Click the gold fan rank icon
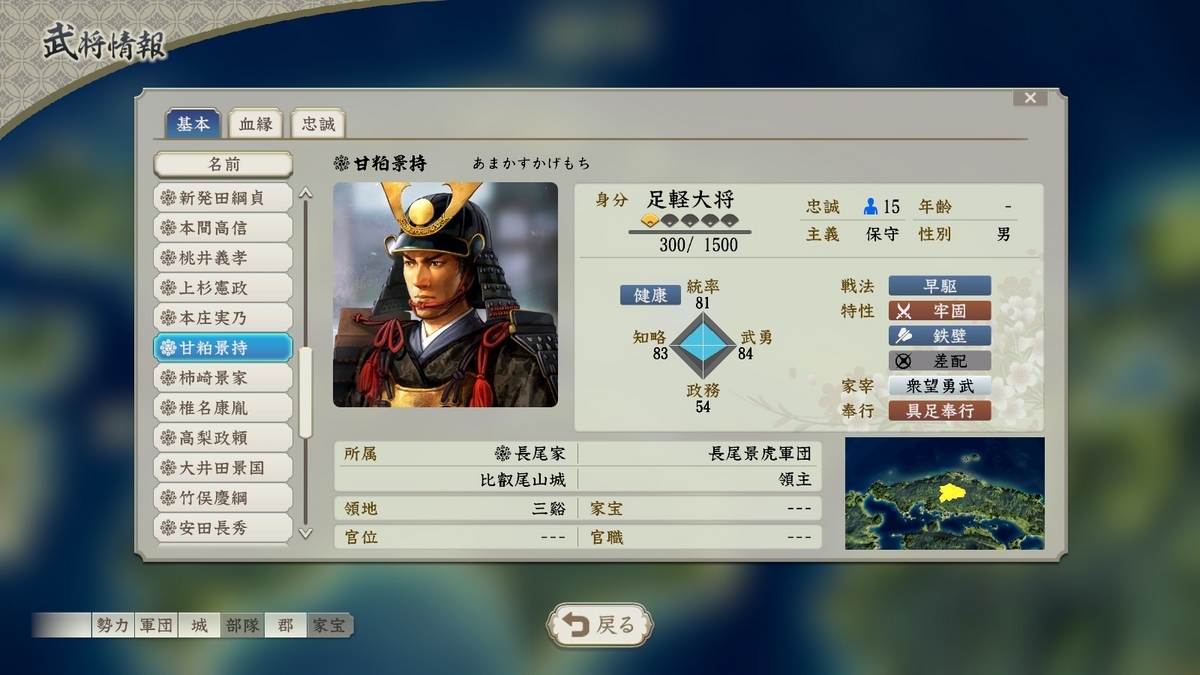This screenshot has width=1200, height=675. [649, 221]
